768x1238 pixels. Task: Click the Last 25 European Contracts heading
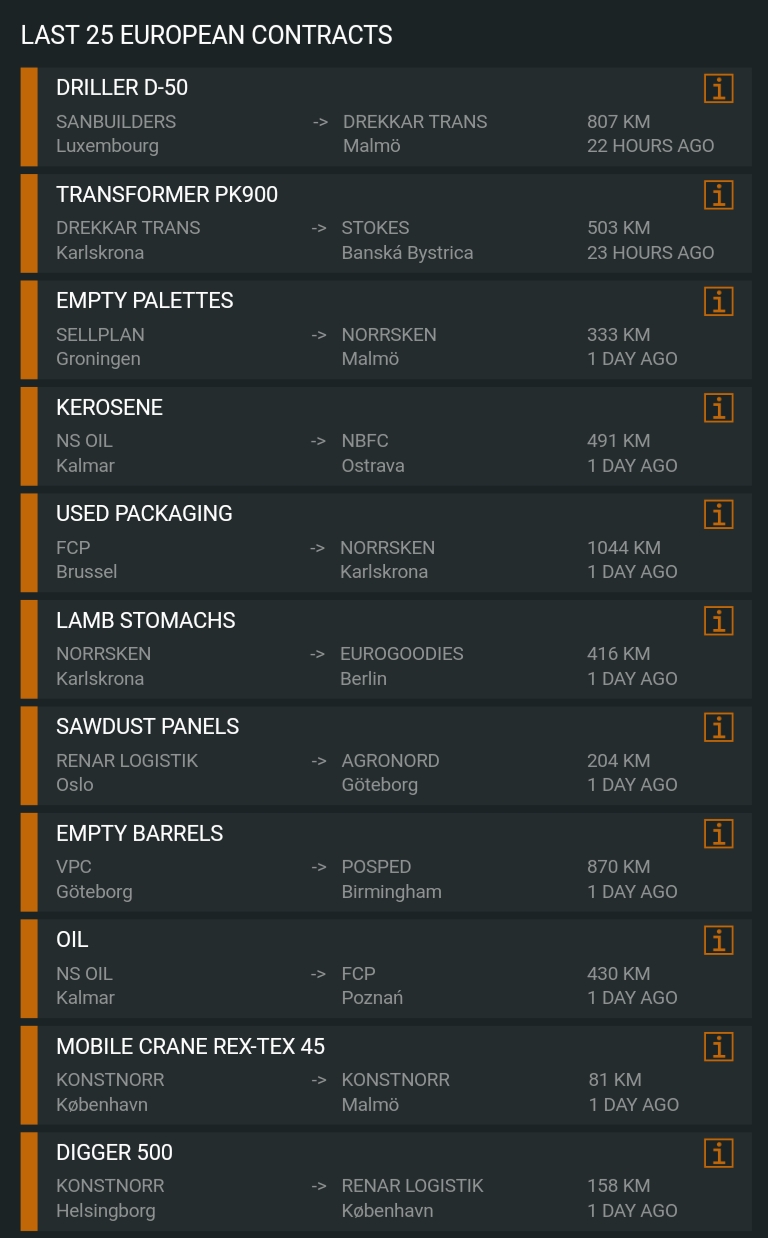pyautogui.click(x=206, y=35)
